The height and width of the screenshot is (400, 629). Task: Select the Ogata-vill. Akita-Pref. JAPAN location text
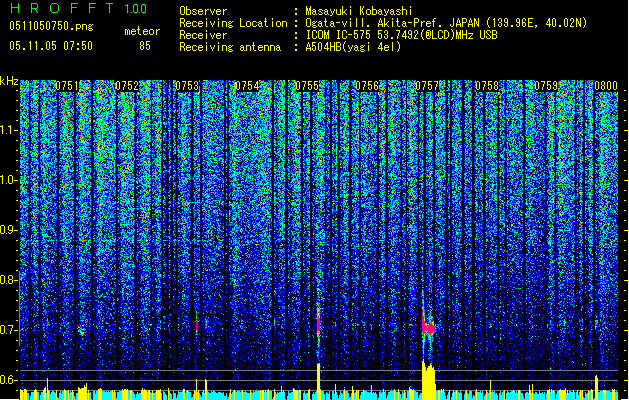pos(446,23)
